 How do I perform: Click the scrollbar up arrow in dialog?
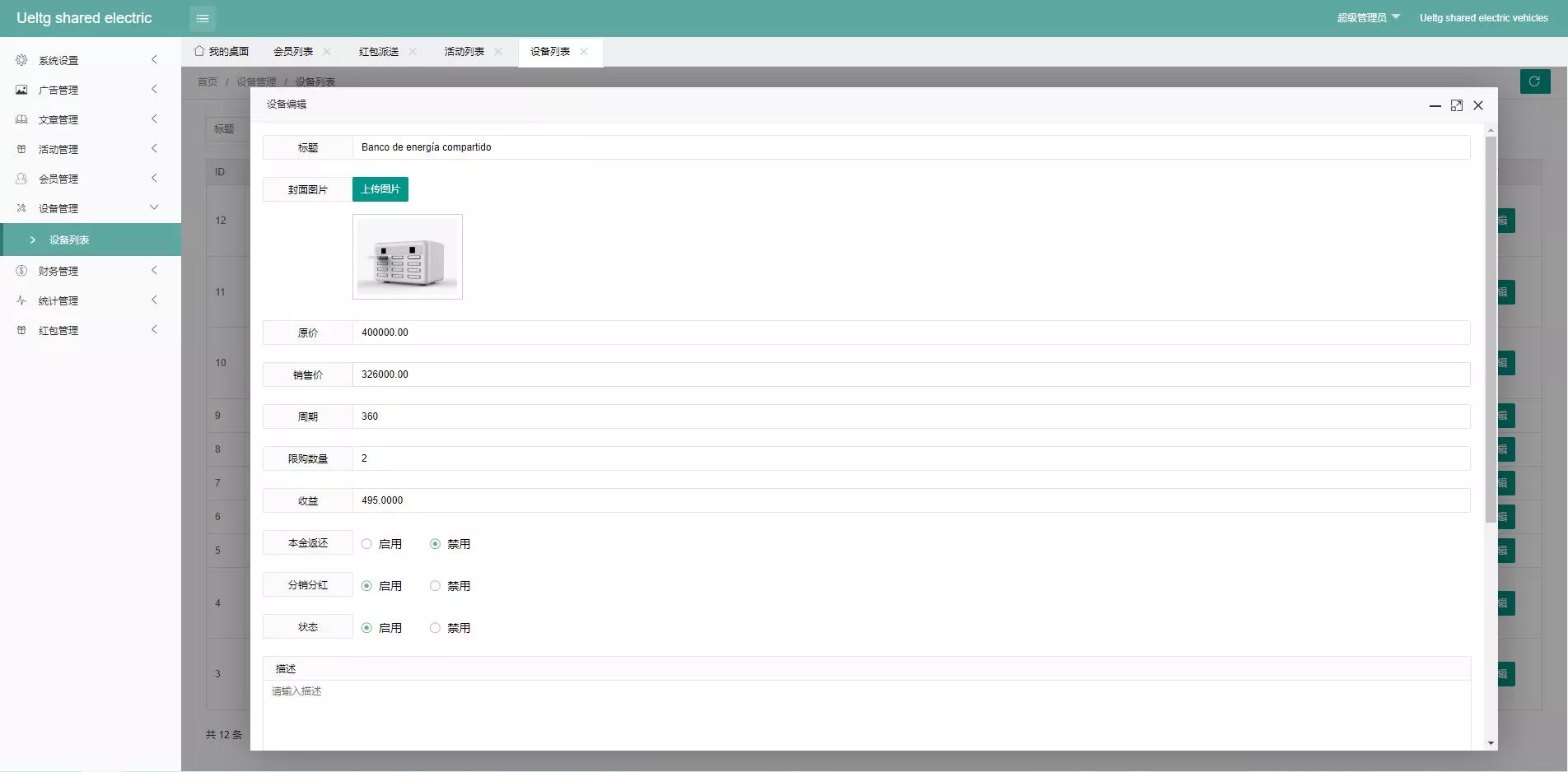click(1491, 130)
